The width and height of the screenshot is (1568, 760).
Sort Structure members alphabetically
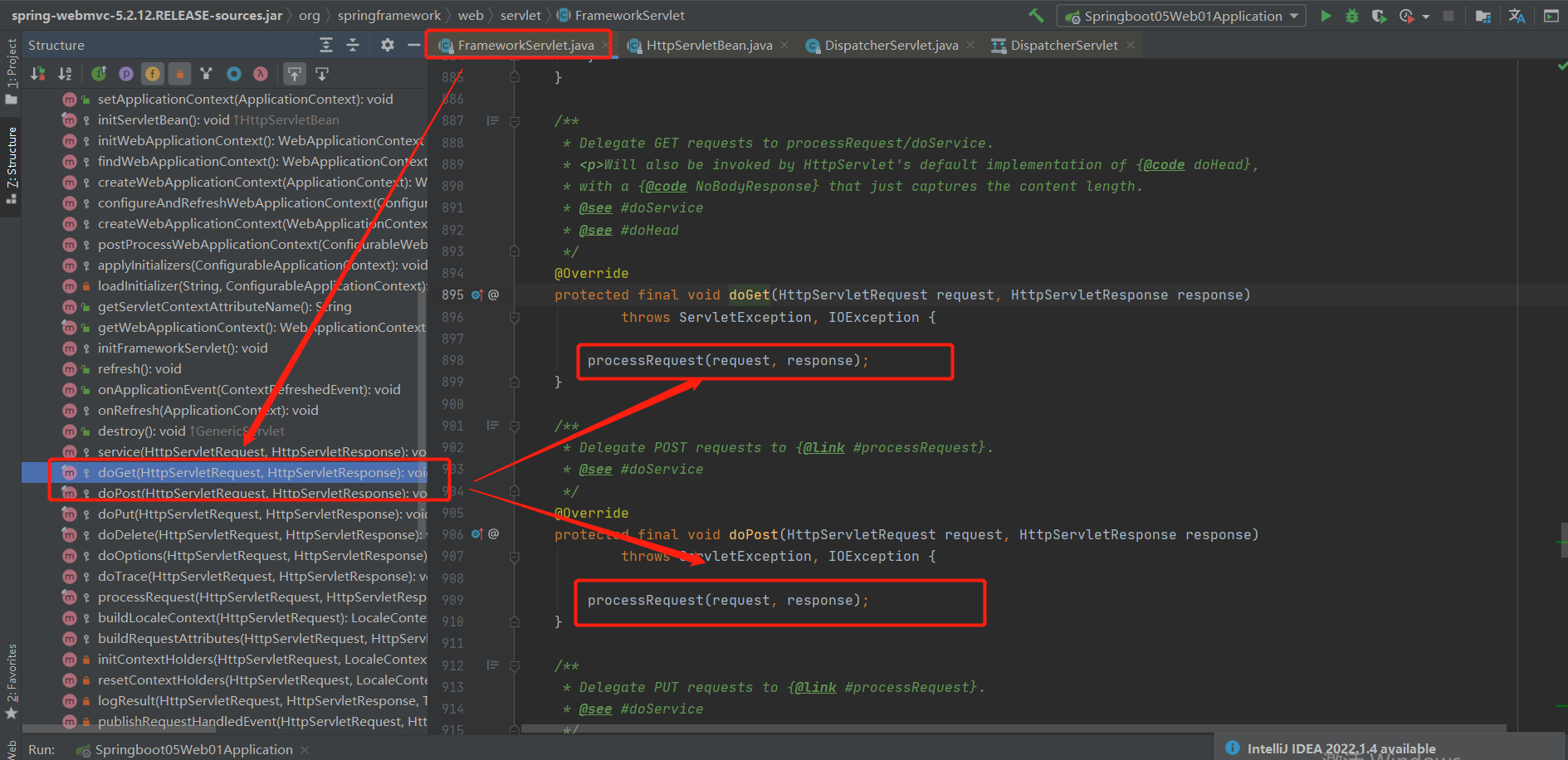(65, 74)
